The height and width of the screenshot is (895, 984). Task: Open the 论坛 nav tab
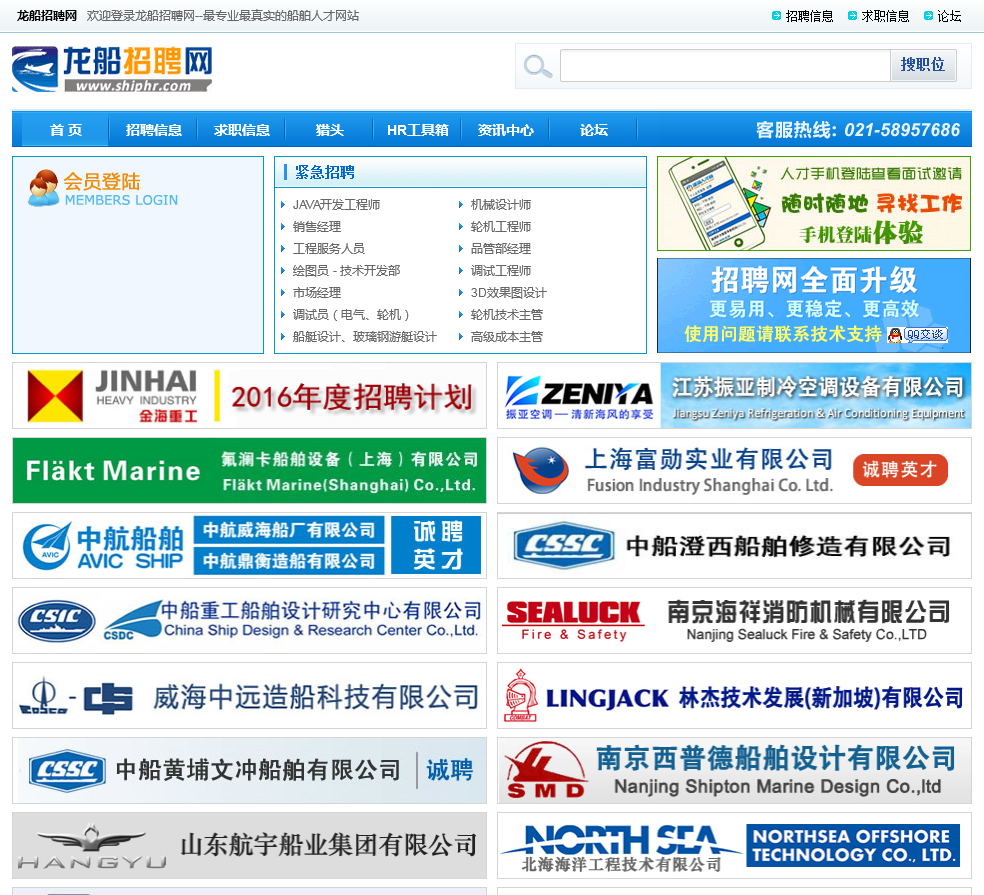pyautogui.click(x=593, y=130)
